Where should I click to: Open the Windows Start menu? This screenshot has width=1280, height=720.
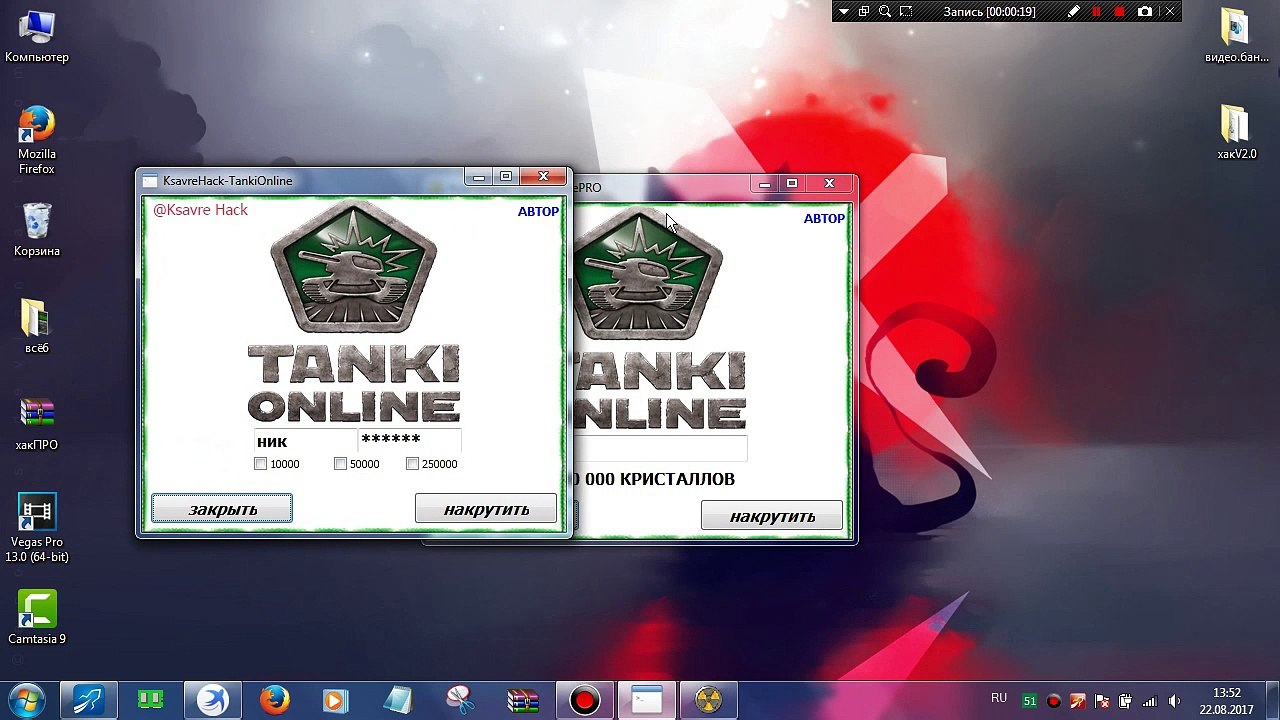(x=27, y=700)
